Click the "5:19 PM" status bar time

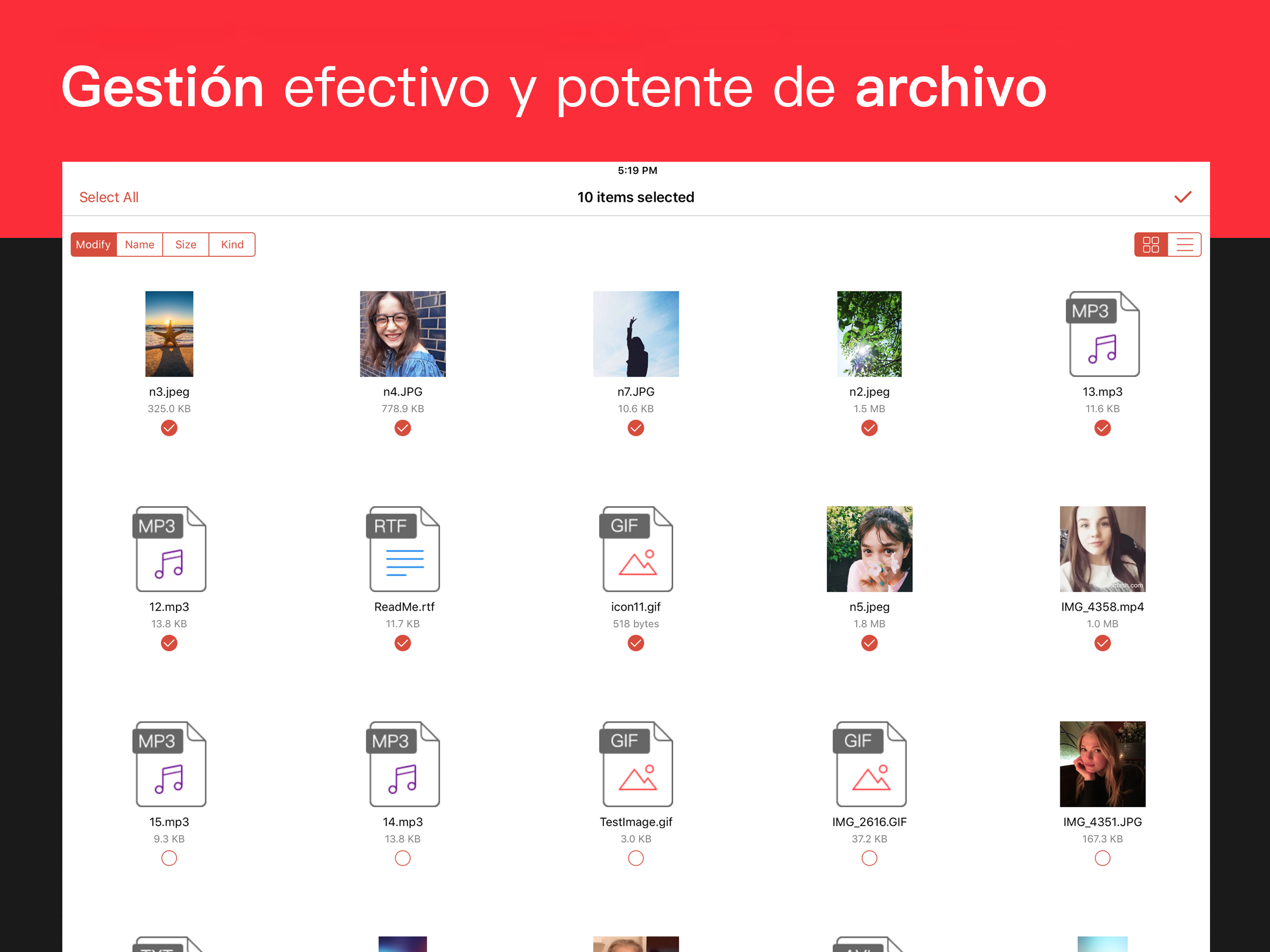pos(638,171)
